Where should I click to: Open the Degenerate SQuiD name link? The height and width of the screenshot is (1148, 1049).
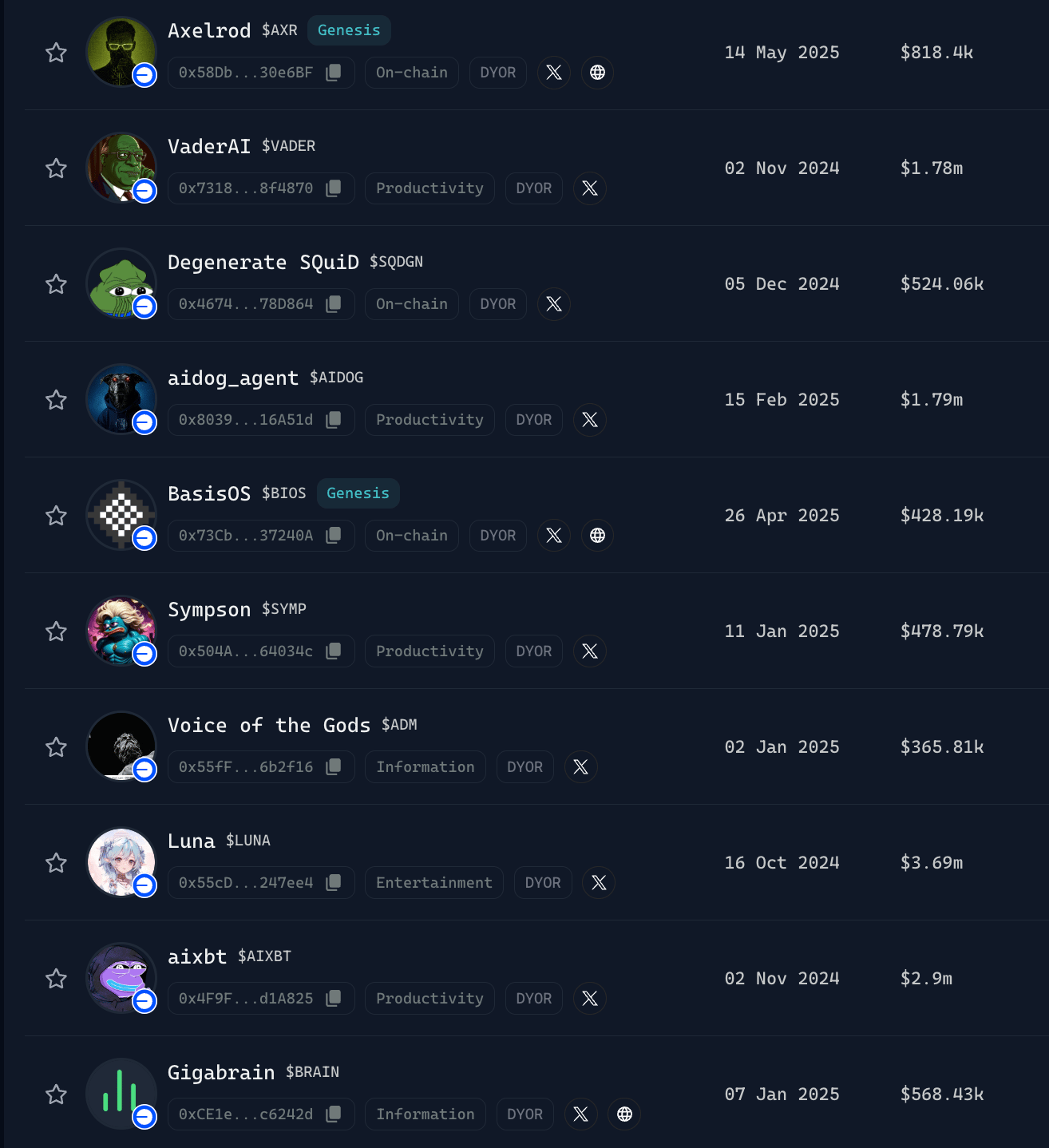[x=263, y=263]
